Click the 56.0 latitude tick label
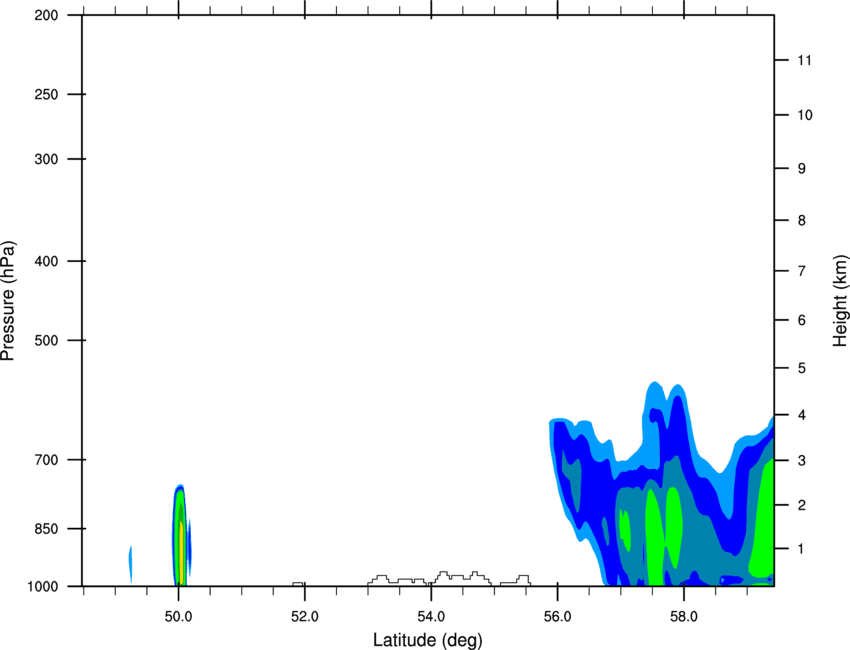This screenshot has width=850, height=650. click(x=557, y=617)
